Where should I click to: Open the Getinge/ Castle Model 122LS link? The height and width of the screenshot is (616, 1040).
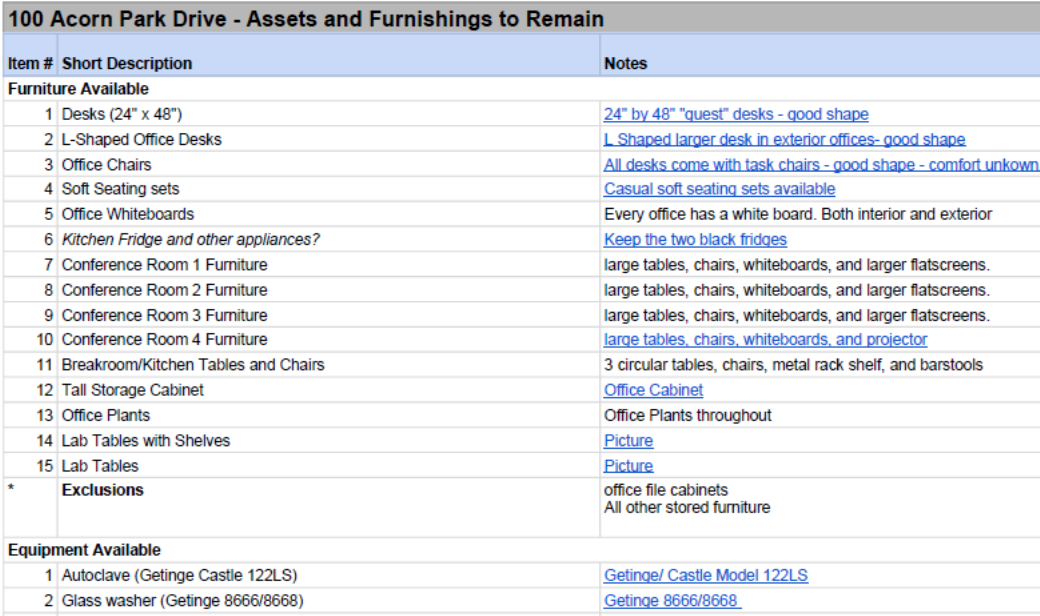point(705,575)
